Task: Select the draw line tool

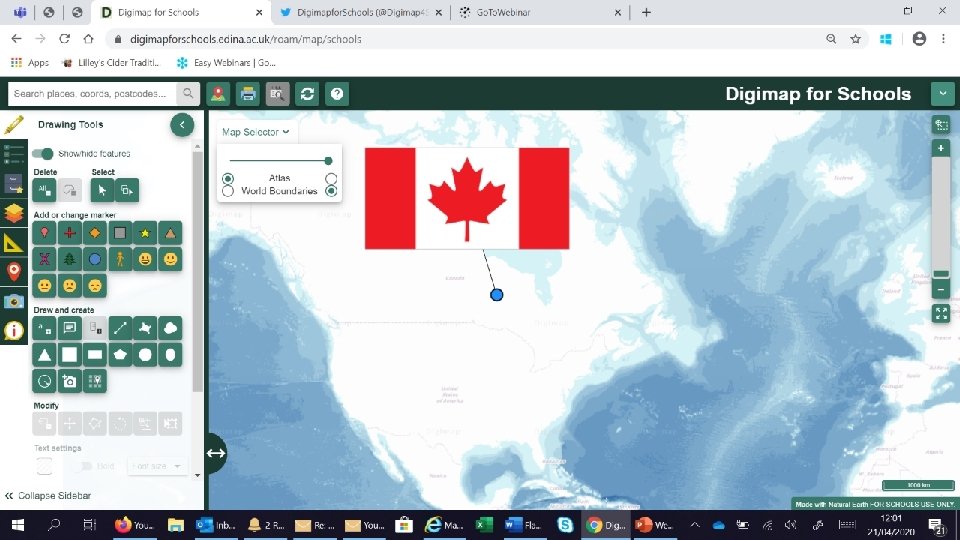Action: (x=120, y=328)
